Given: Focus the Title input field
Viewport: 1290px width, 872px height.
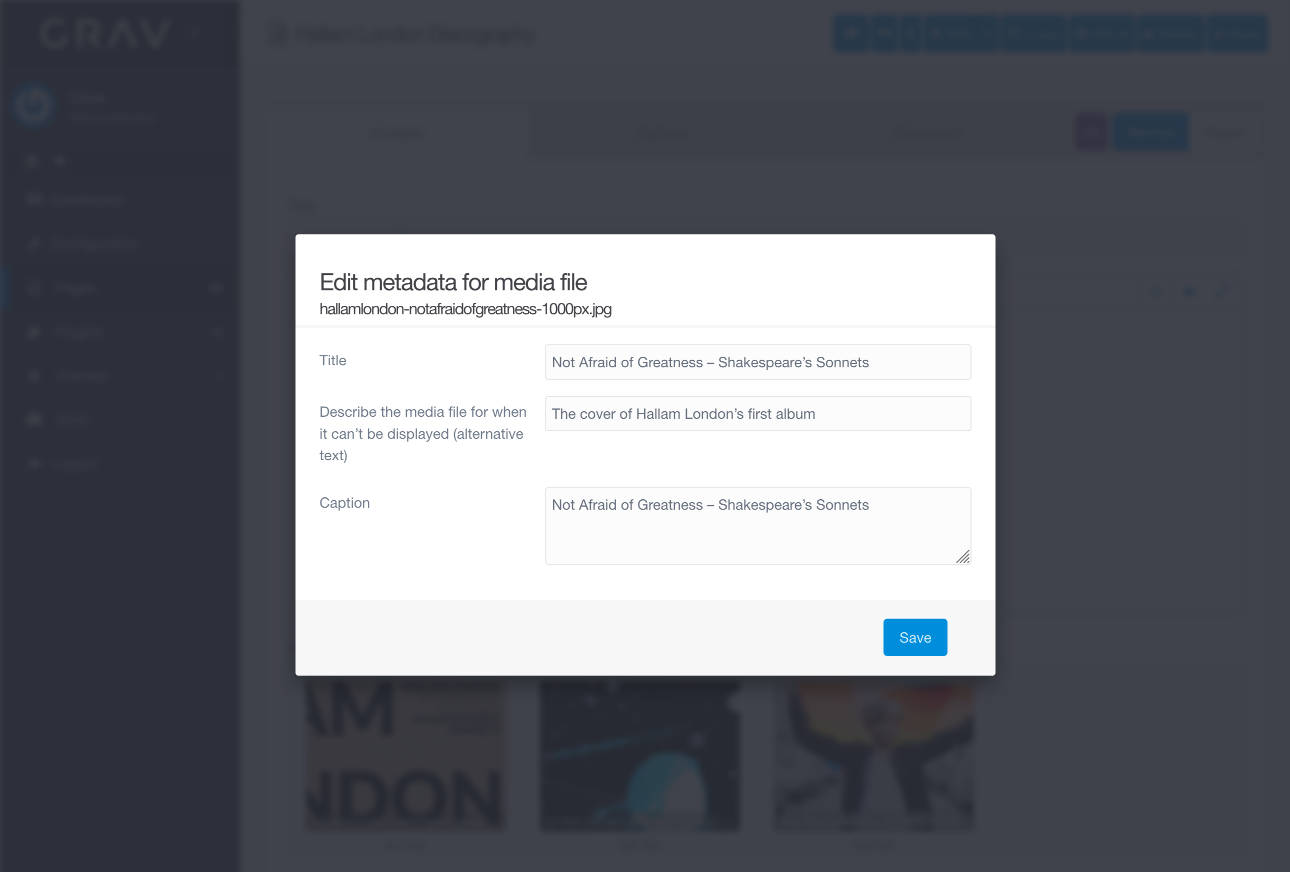Looking at the screenshot, I should 757,362.
